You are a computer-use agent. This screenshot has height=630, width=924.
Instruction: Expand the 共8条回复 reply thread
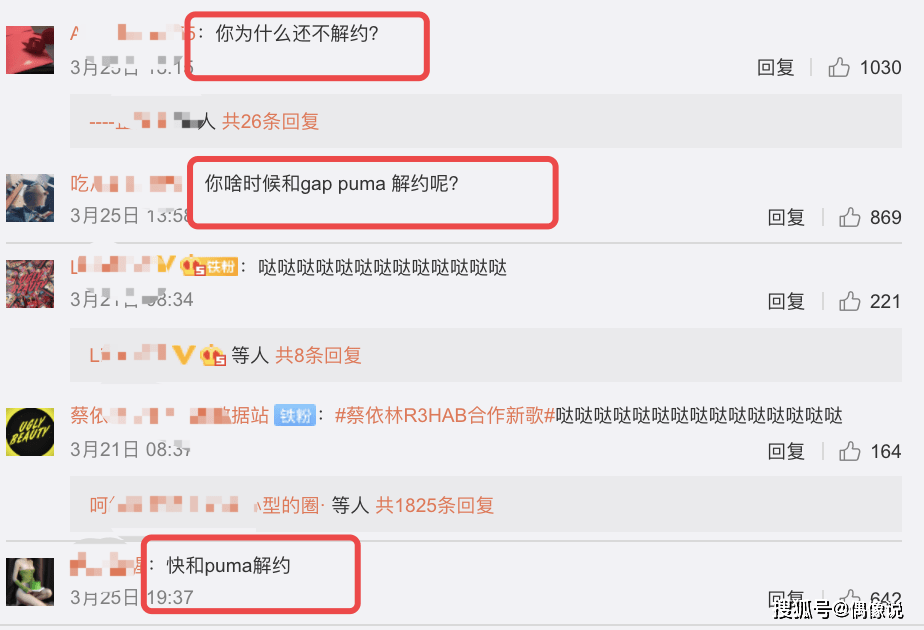click(318, 355)
